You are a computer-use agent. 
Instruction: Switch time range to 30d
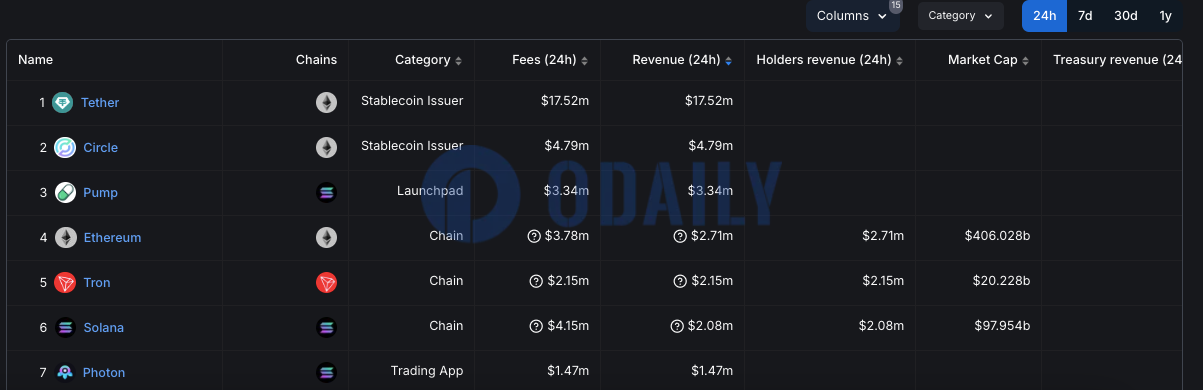click(x=1126, y=16)
